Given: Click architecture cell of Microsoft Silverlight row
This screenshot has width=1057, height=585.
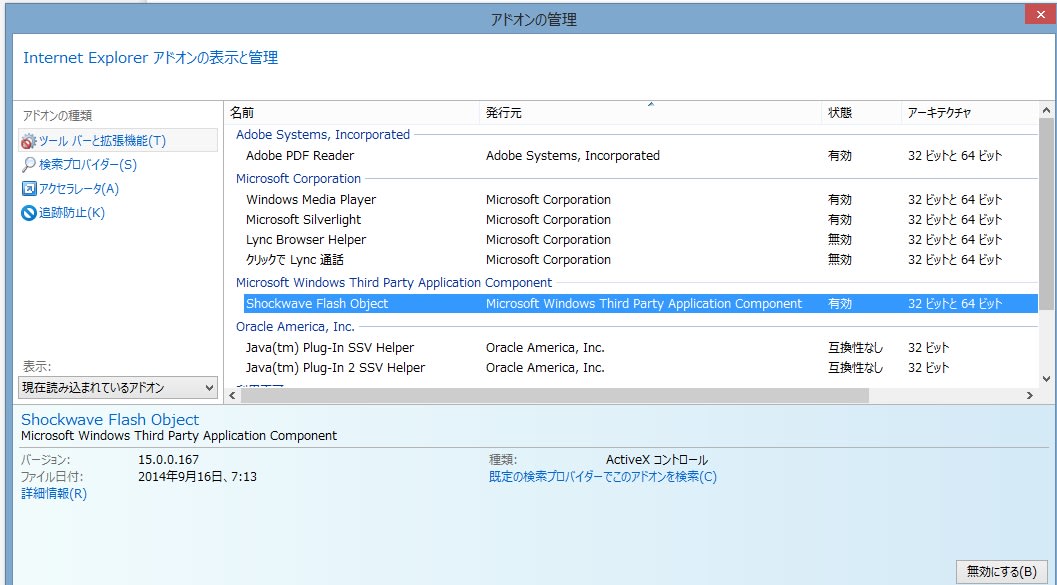Looking at the screenshot, I should tap(955, 220).
